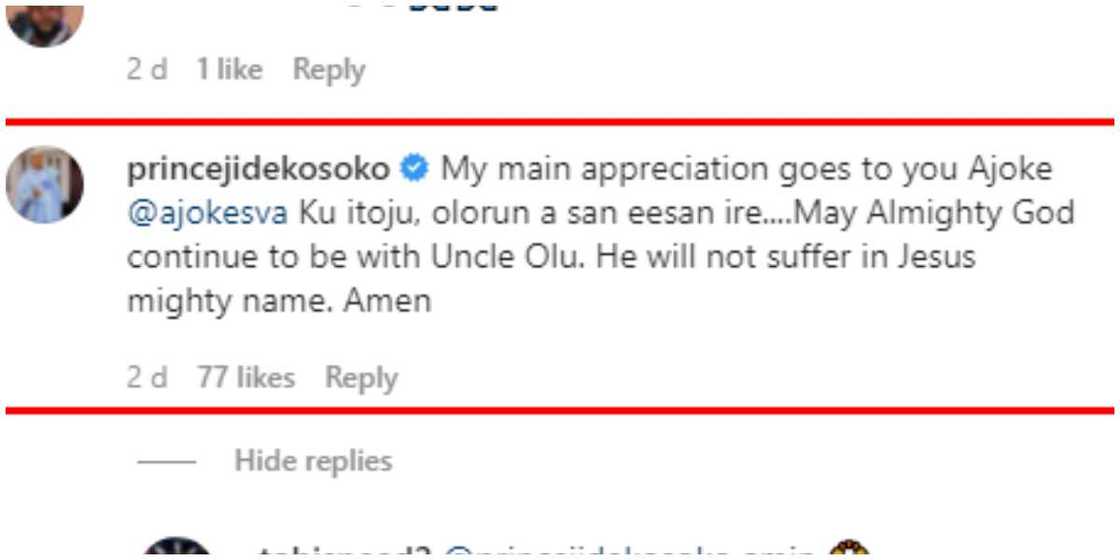Open the bottom reply's dark profile avatar
1120x560 pixels.
(177, 550)
